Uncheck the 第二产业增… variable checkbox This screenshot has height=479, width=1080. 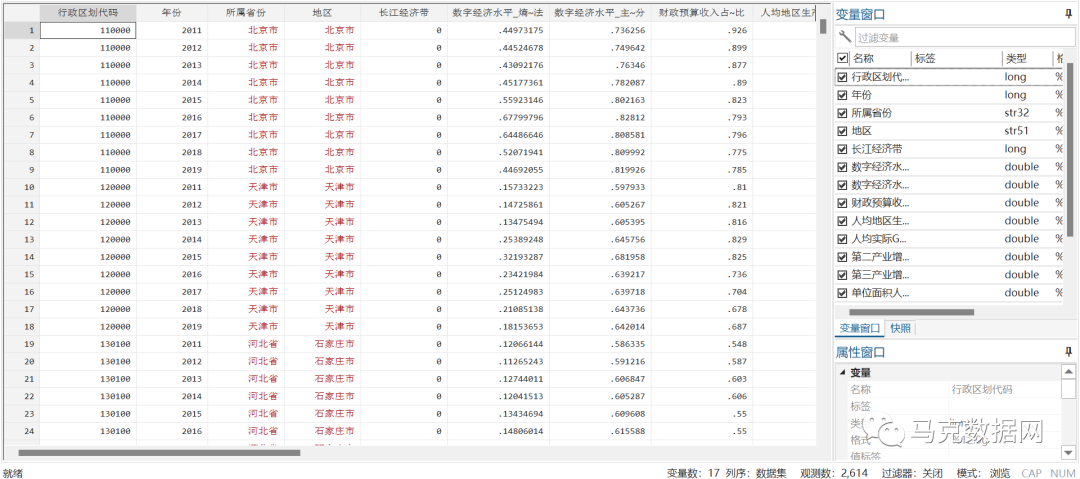[x=842, y=256]
